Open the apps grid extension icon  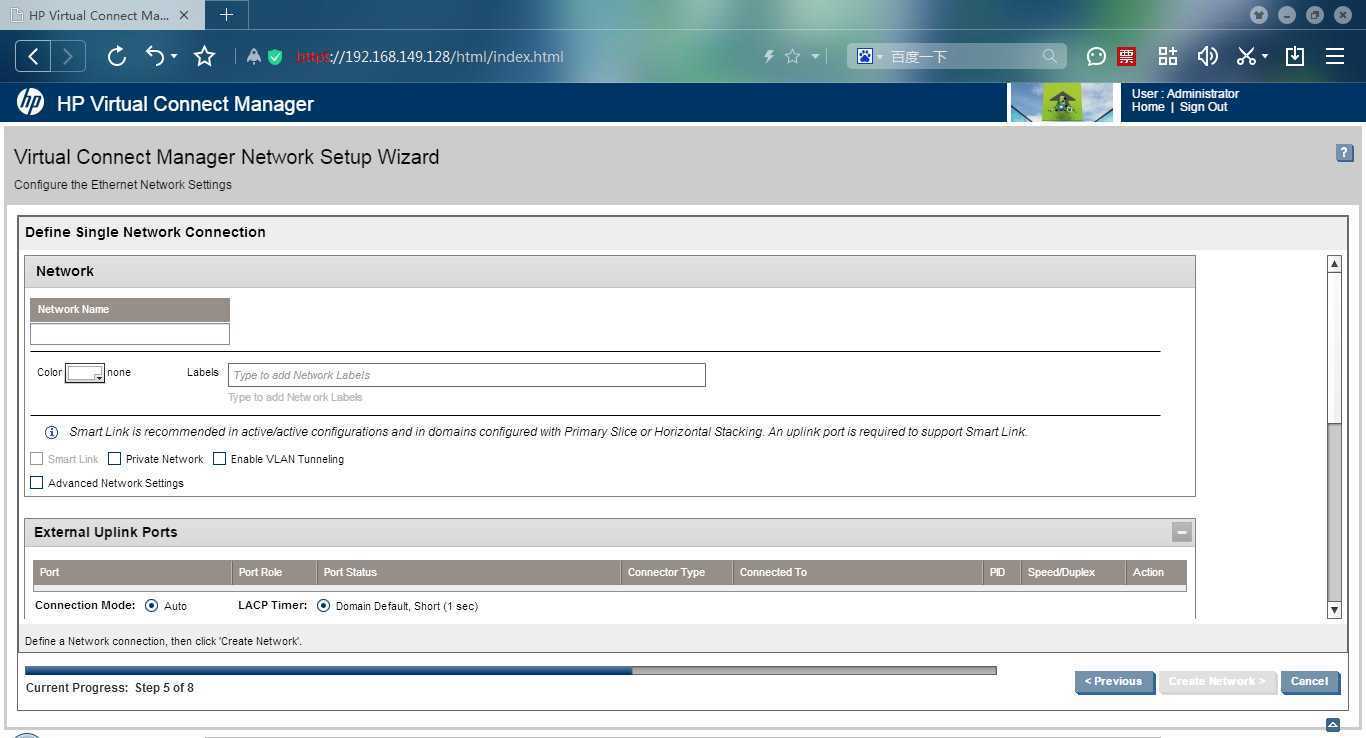coord(1168,57)
